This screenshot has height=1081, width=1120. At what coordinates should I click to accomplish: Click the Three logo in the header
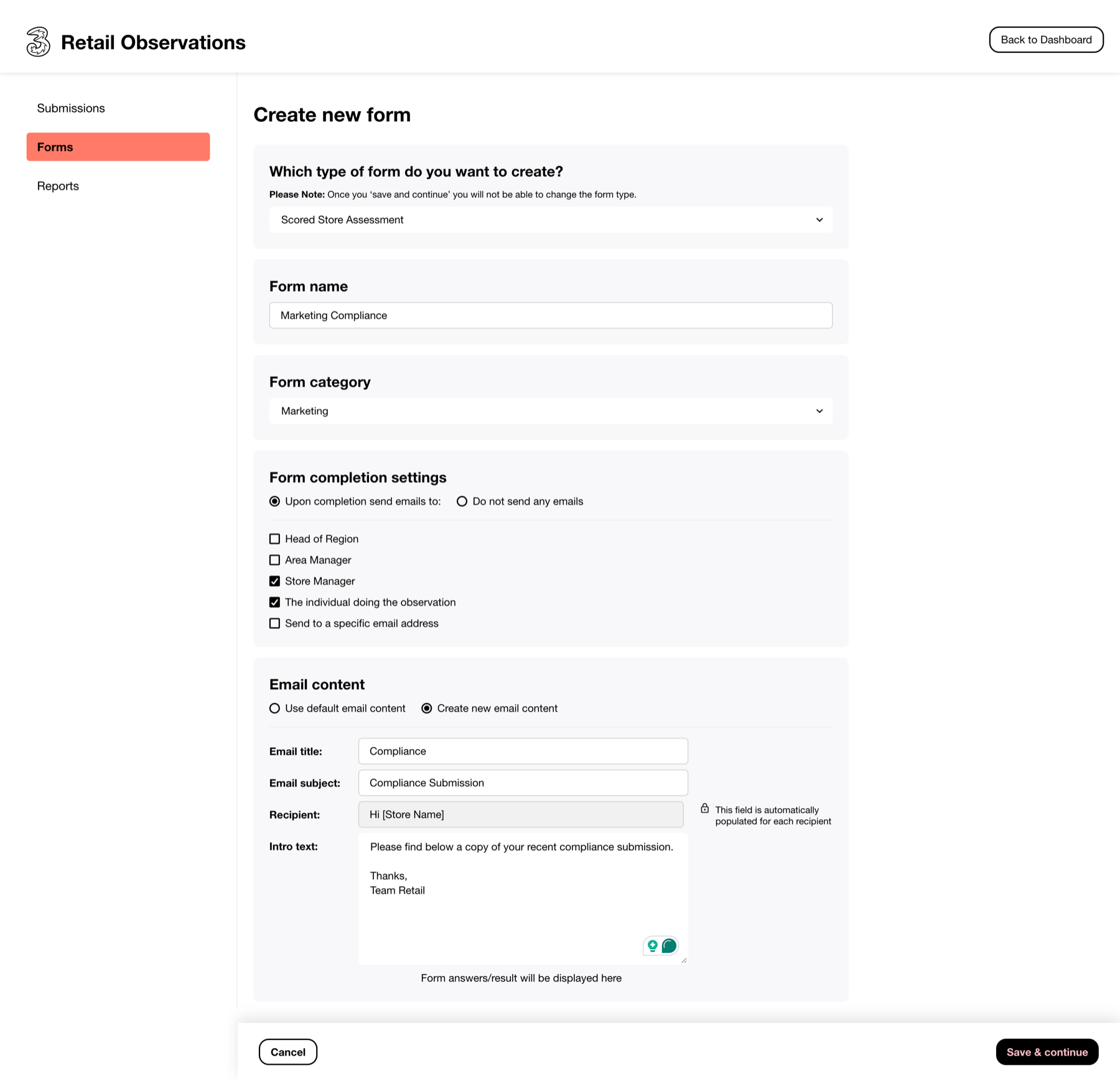pos(37,42)
